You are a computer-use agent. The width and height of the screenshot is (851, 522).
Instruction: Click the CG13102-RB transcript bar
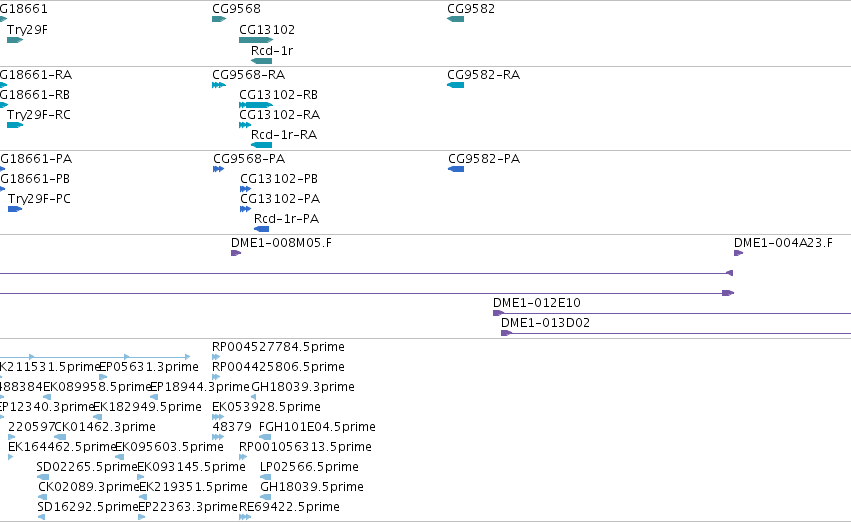pos(256,105)
